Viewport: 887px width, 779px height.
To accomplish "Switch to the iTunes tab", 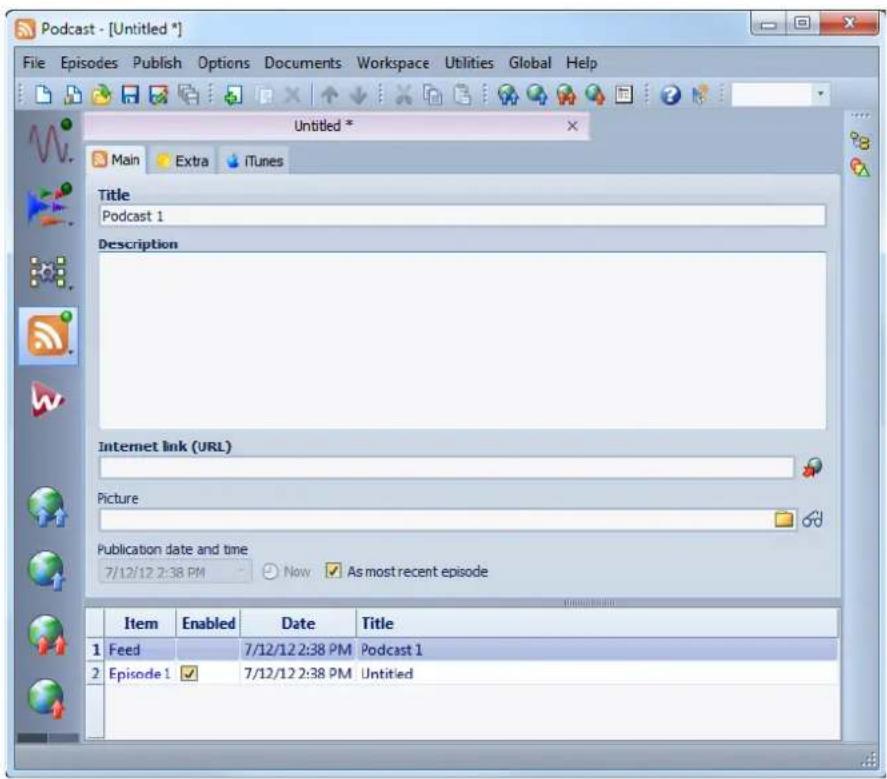I will coord(255,161).
